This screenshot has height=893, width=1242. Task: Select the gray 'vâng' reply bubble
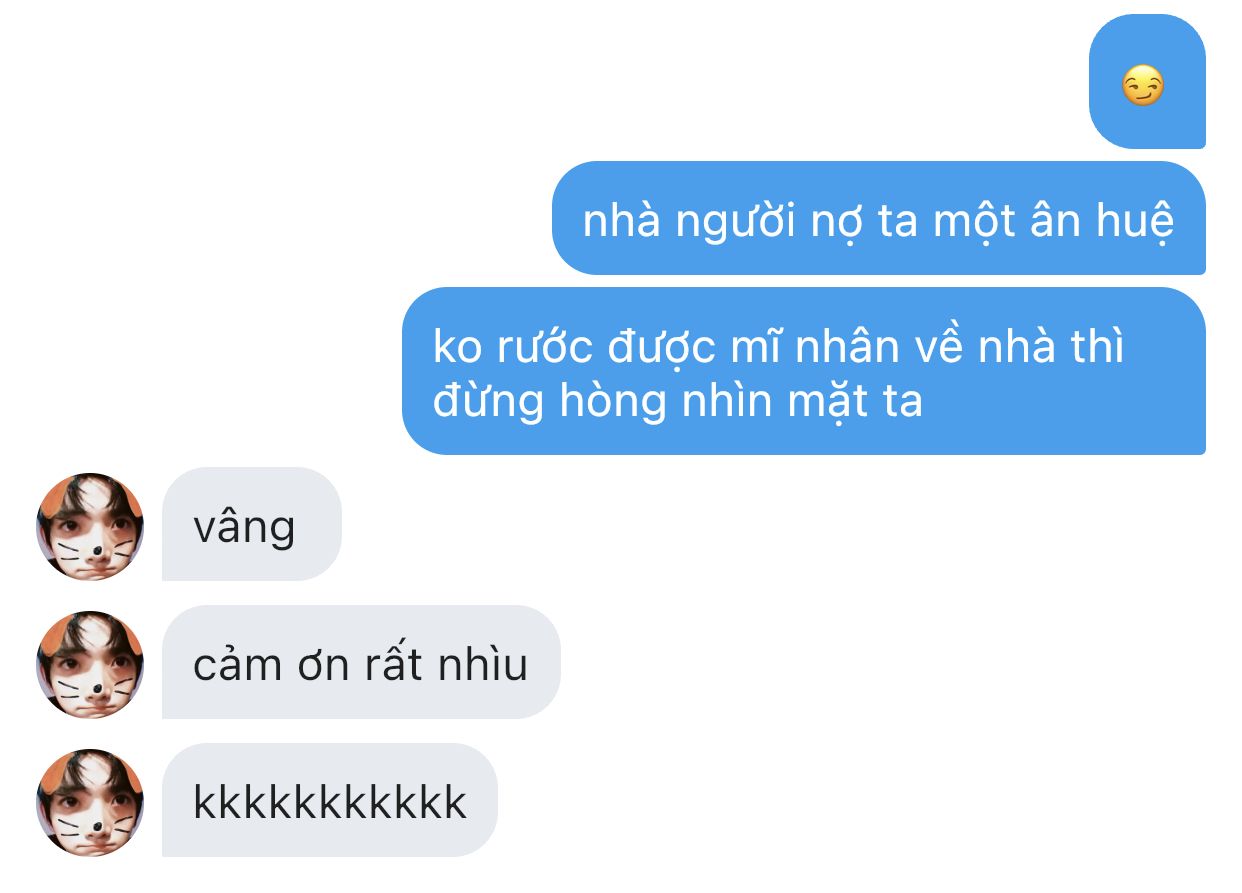(252, 524)
